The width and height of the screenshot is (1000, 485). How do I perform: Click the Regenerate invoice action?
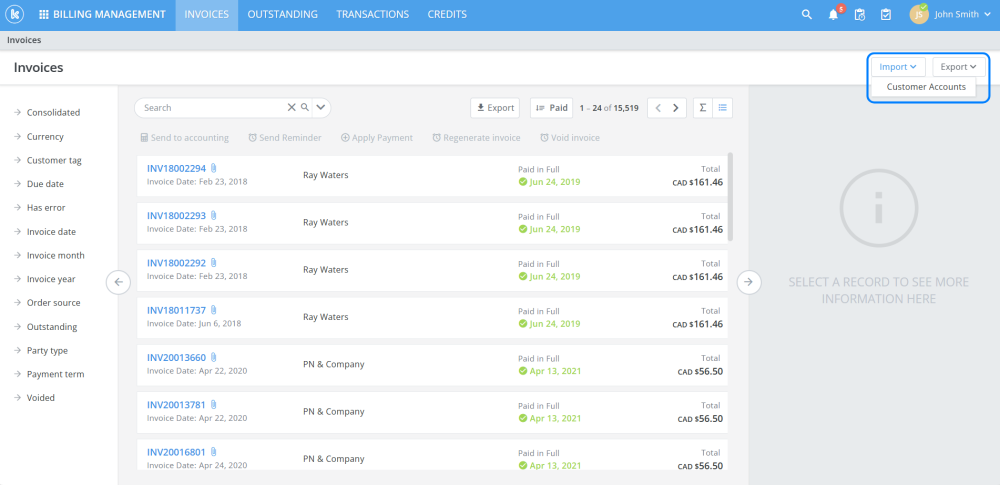[x=476, y=137]
